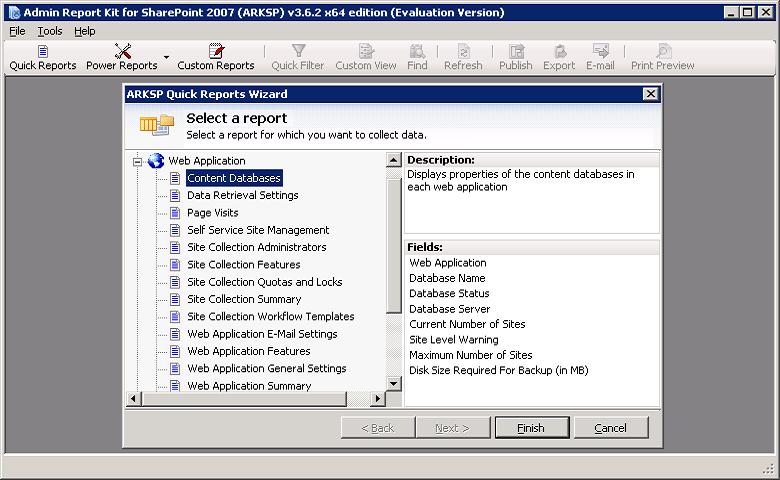Open Power Reports tool
This screenshot has width=780, height=480.
[122, 58]
